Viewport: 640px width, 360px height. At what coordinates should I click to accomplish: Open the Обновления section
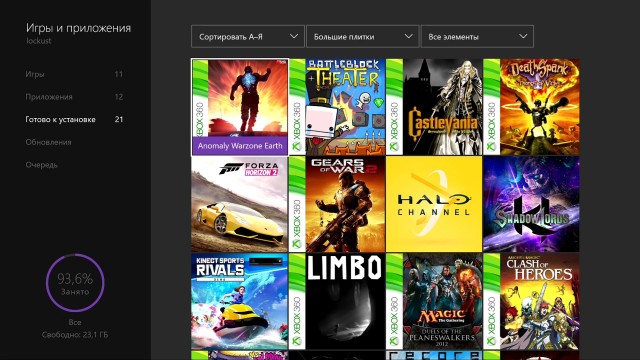(x=48, y=142)
